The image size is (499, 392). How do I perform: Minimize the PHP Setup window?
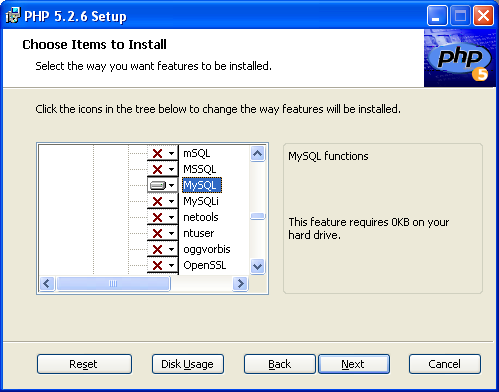pos(437,16)
